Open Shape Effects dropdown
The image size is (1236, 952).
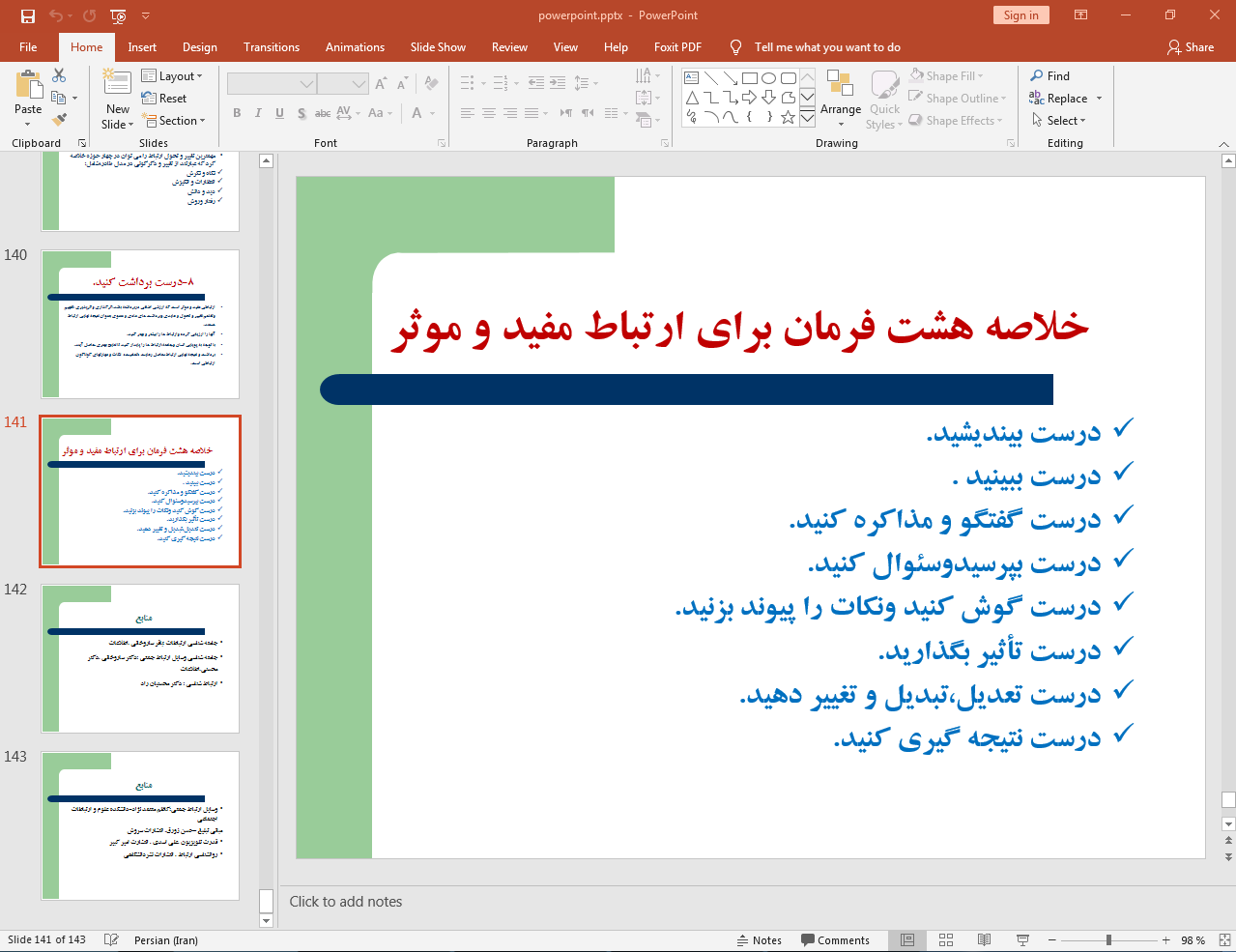[955, 121]
